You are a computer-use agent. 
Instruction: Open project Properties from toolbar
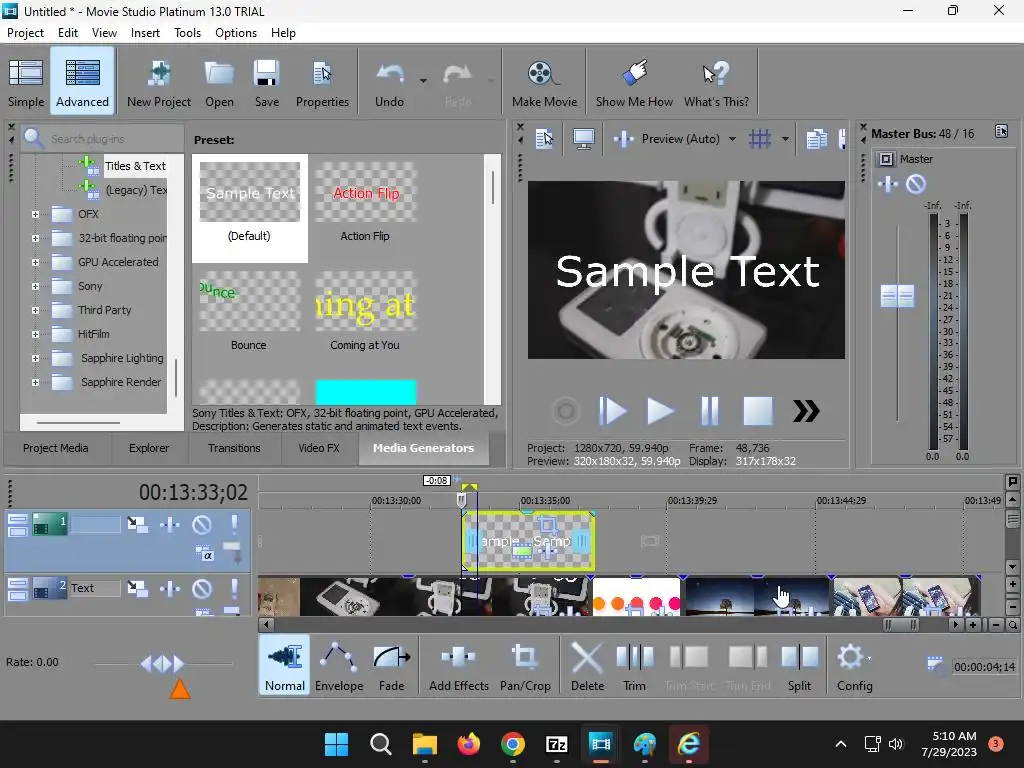(322, 82)
